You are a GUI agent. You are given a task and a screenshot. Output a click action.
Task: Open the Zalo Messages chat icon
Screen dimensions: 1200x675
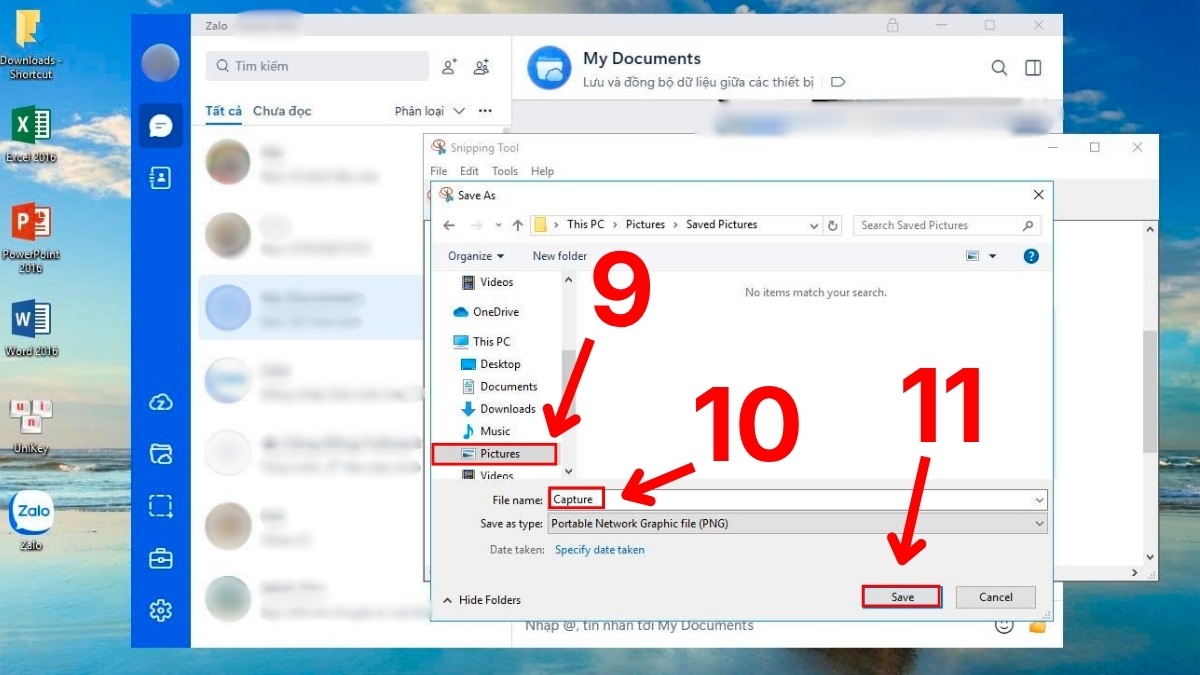pyautogui.click(x=161, y=126)
